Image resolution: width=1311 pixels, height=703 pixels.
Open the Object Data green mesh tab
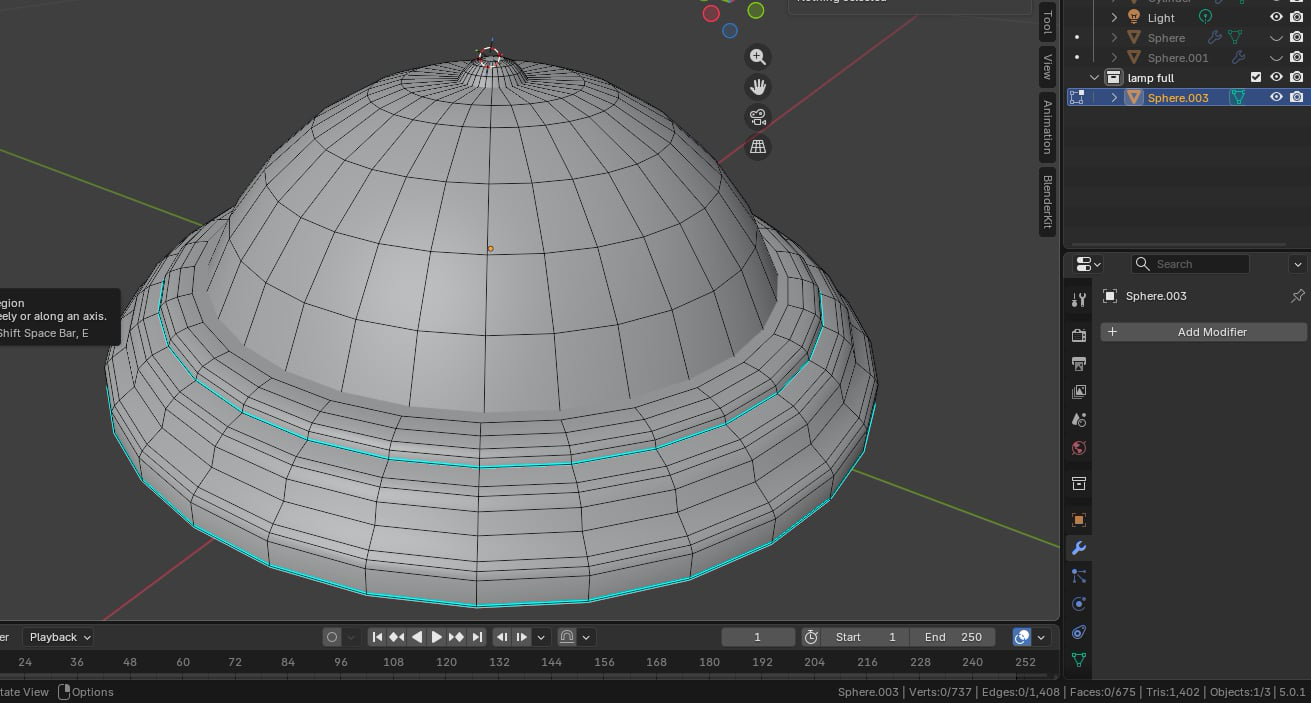point(1078,659)
